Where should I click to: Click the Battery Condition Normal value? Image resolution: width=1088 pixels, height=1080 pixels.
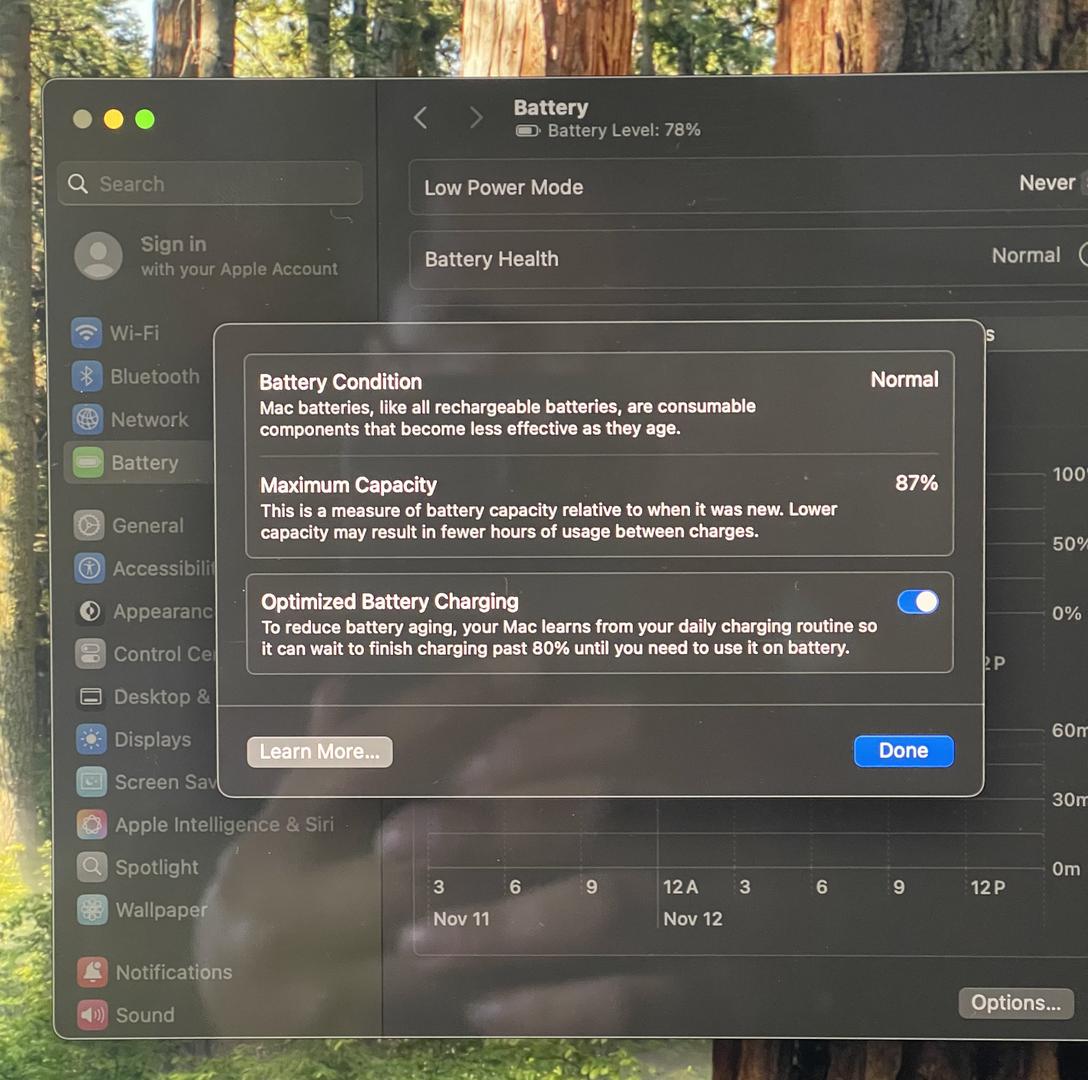(x=905, y=380)
